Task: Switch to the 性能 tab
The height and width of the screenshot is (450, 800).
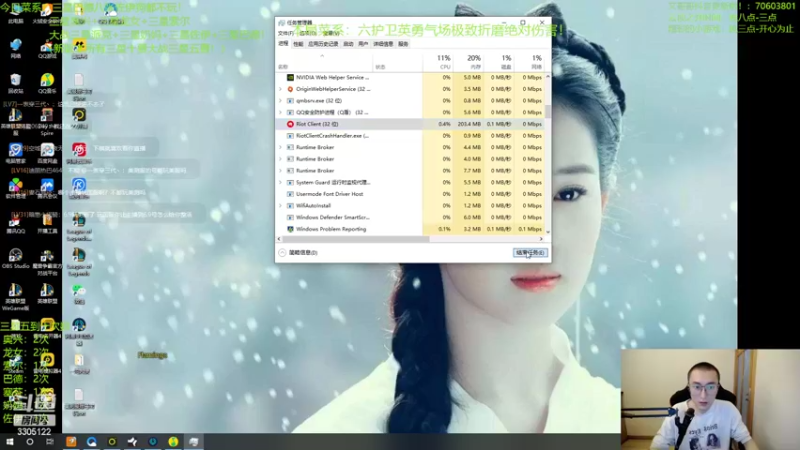Action: (298, 44)
